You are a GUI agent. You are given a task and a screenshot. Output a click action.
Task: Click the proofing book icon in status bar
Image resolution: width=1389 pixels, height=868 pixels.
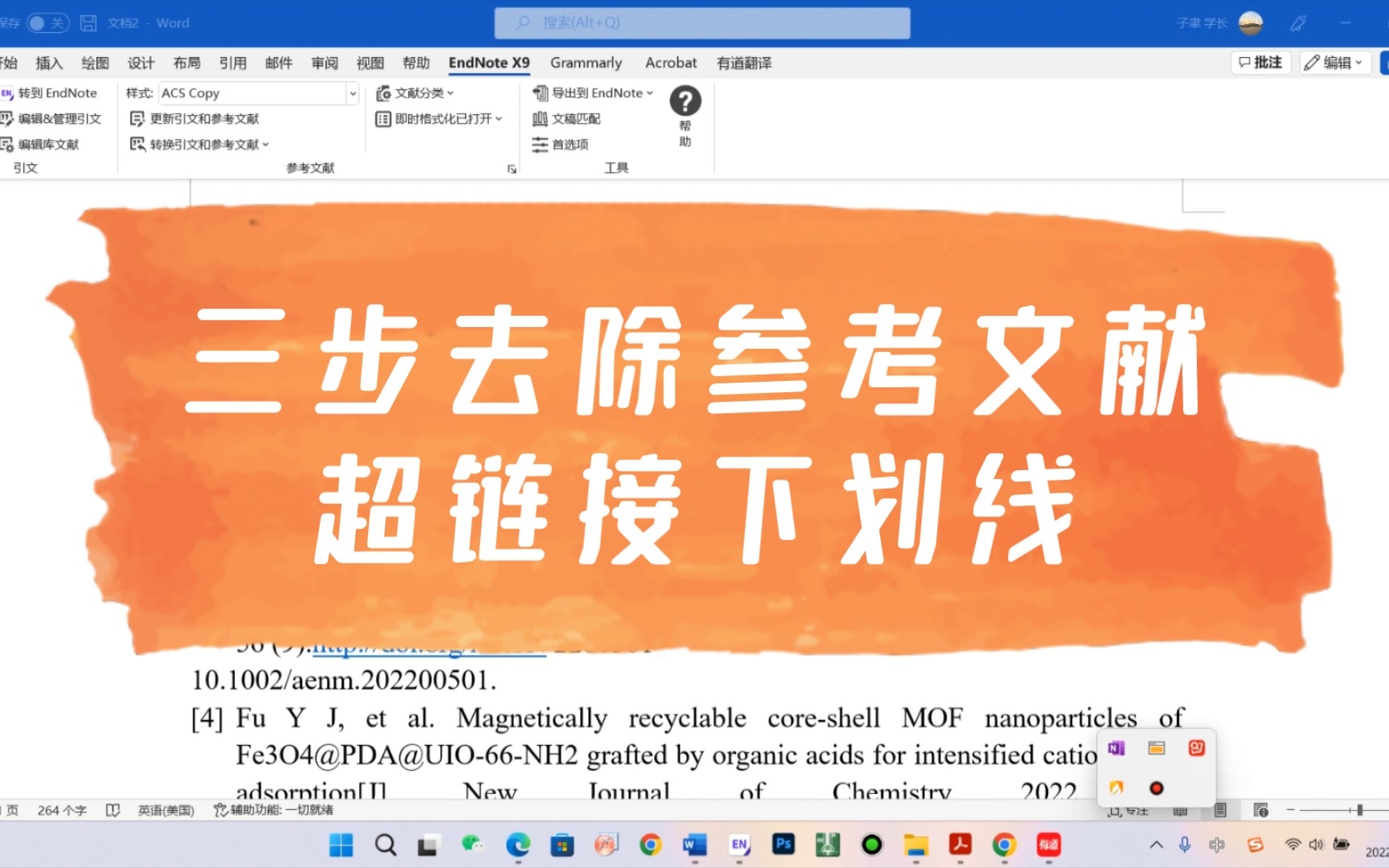(x=113, y=810)
